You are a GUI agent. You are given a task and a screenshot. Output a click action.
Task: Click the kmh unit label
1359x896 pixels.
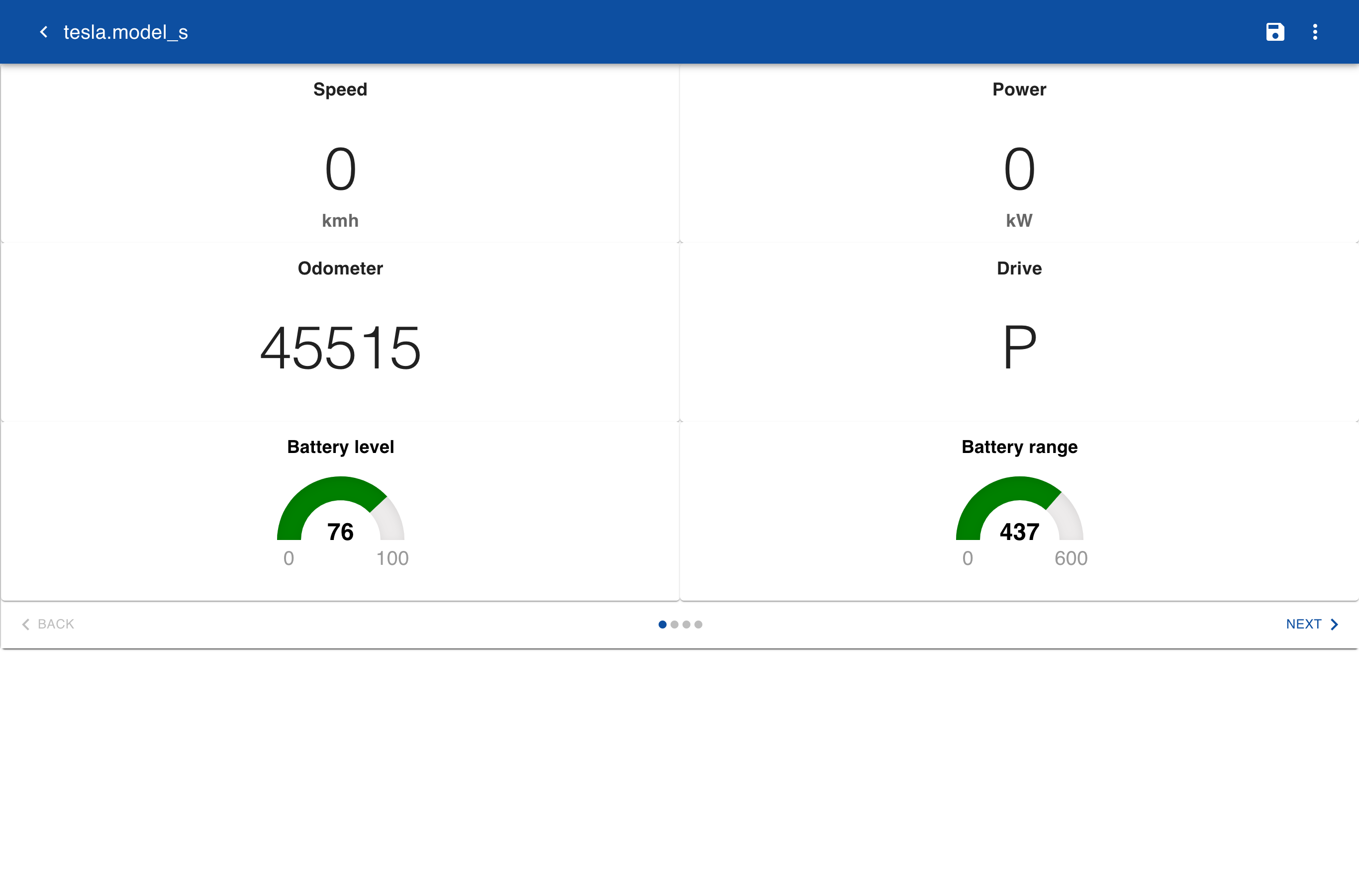(340, 221)
